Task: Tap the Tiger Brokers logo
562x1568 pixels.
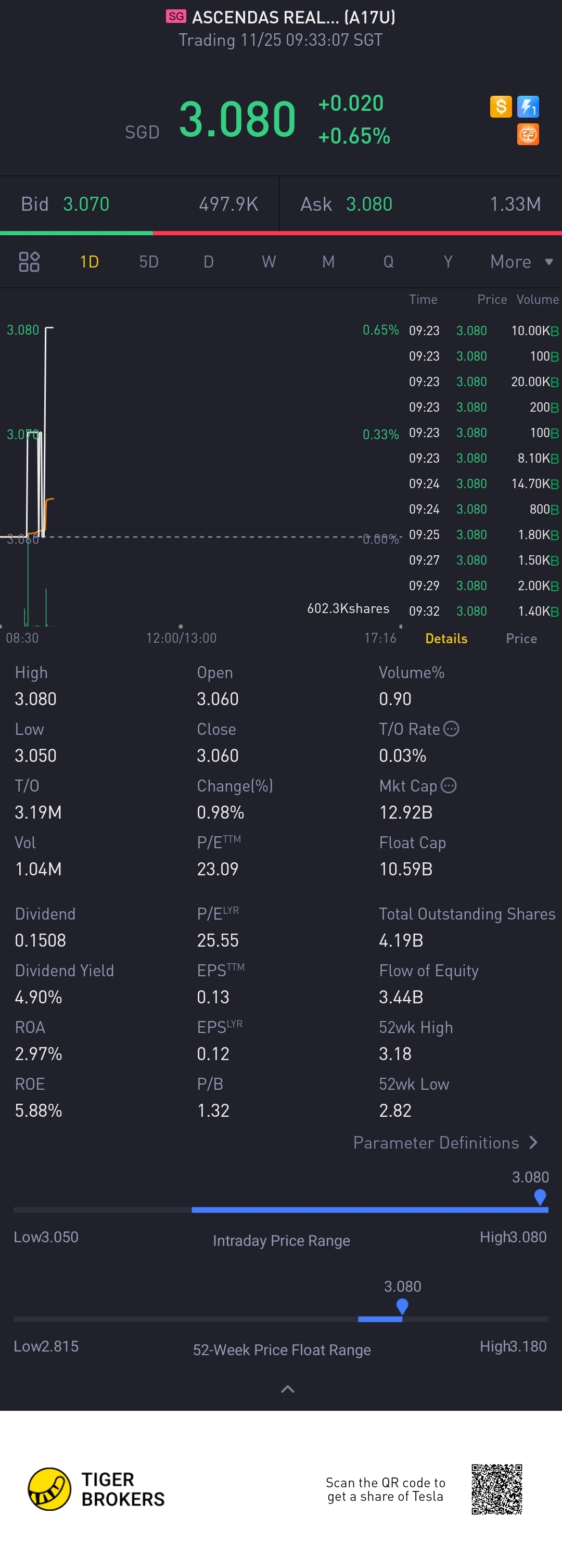Action: pos(96,1489)
